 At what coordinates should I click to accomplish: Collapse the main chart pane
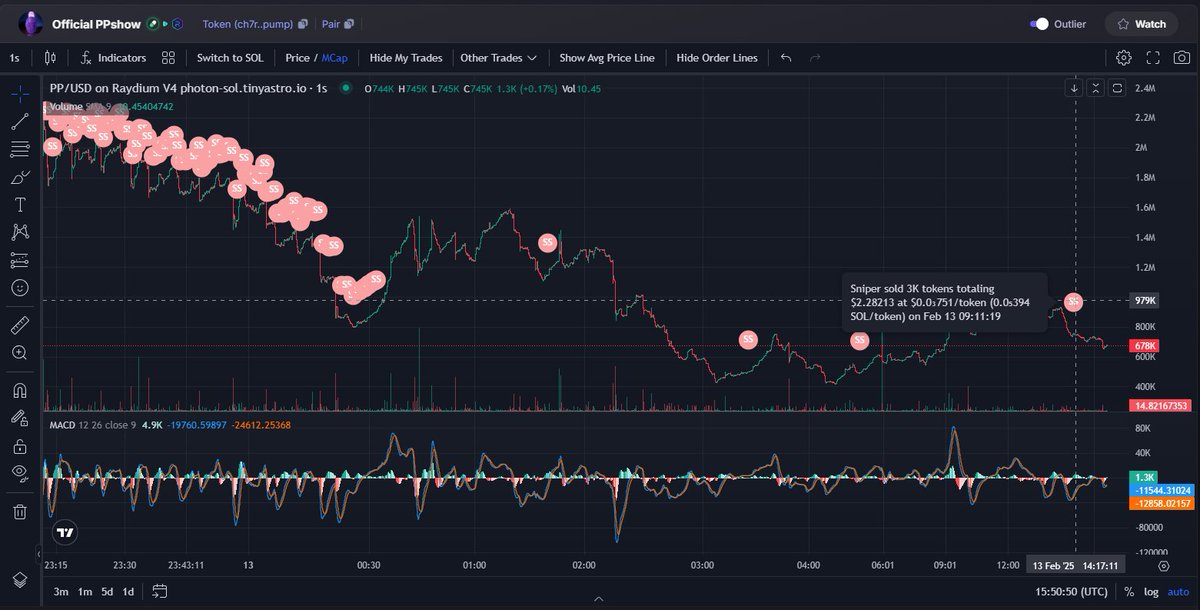click(1096, 88)
